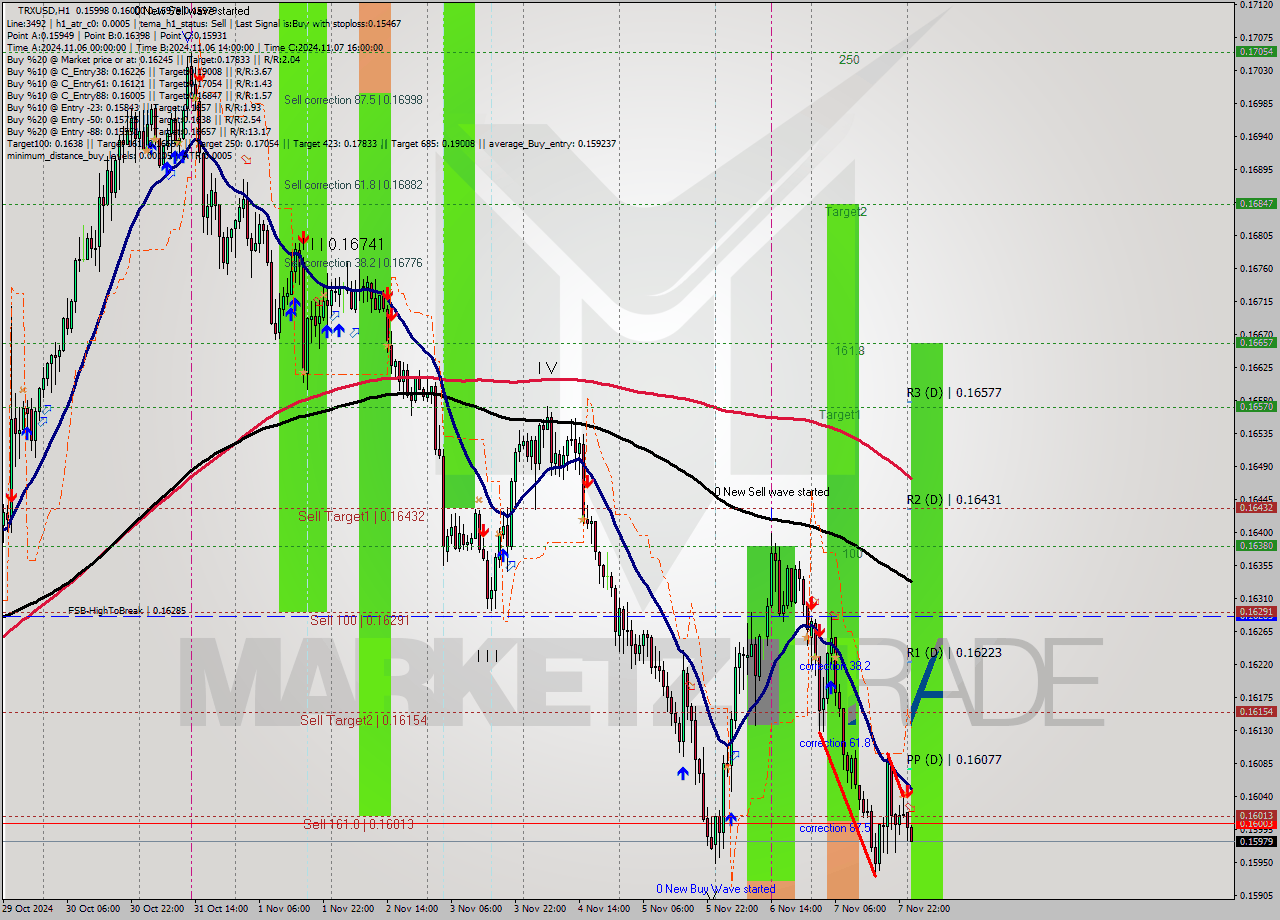Select the 'R1 (D) | 0.16223' pivot label

(x=954, y=652)
